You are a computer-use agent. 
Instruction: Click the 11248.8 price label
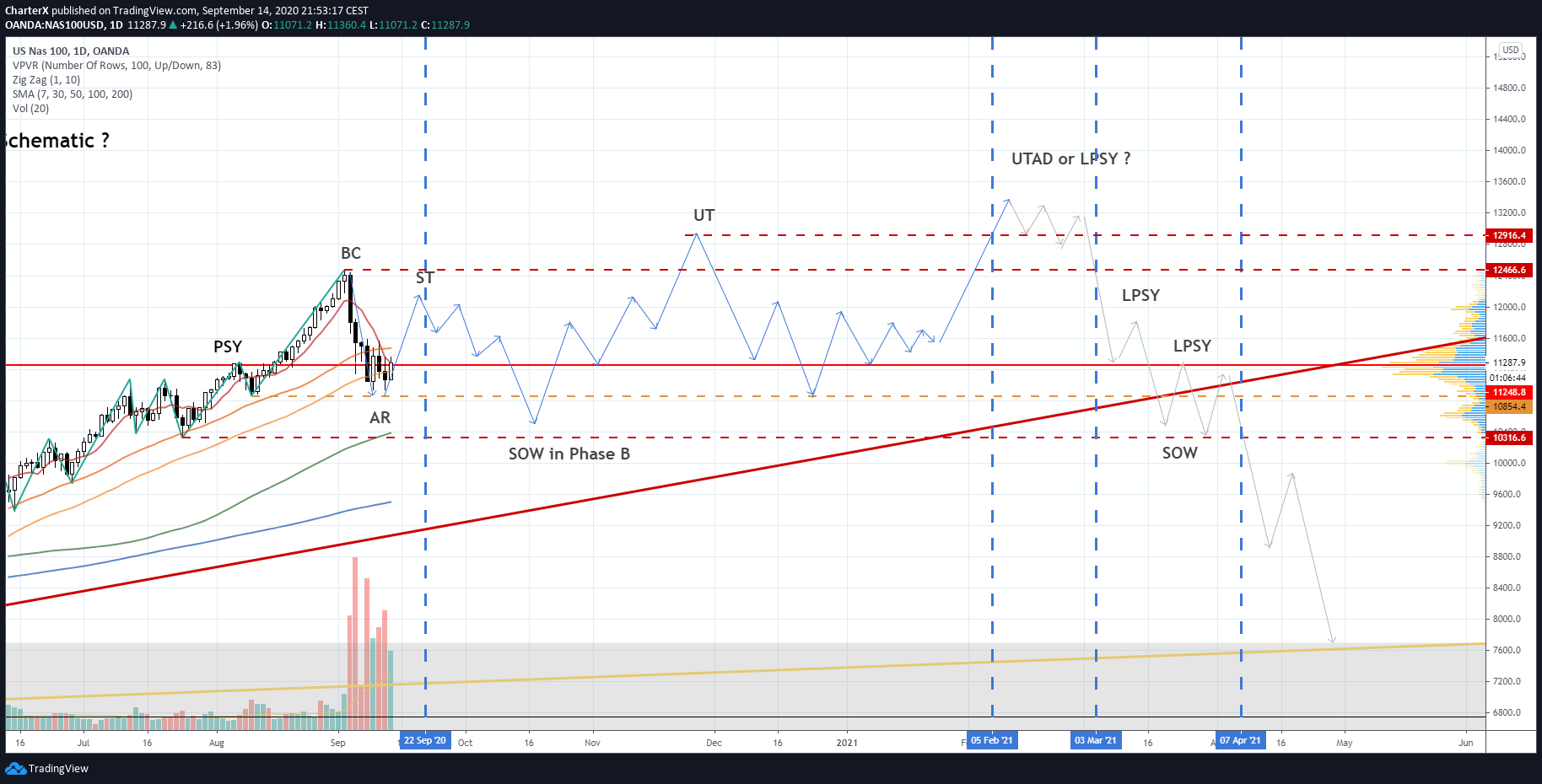coord(1509,393)
